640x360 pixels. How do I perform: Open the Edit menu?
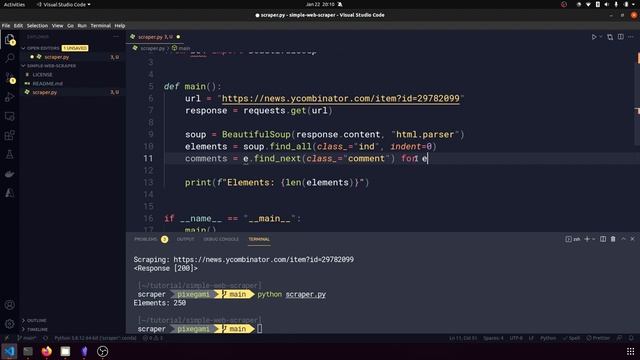[18, 25]
